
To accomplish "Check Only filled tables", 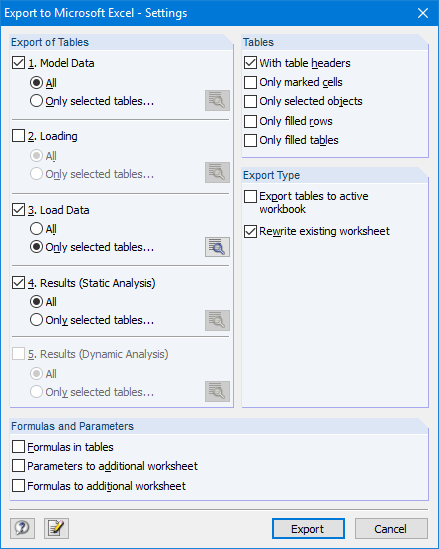I will (x=250, y=140).
